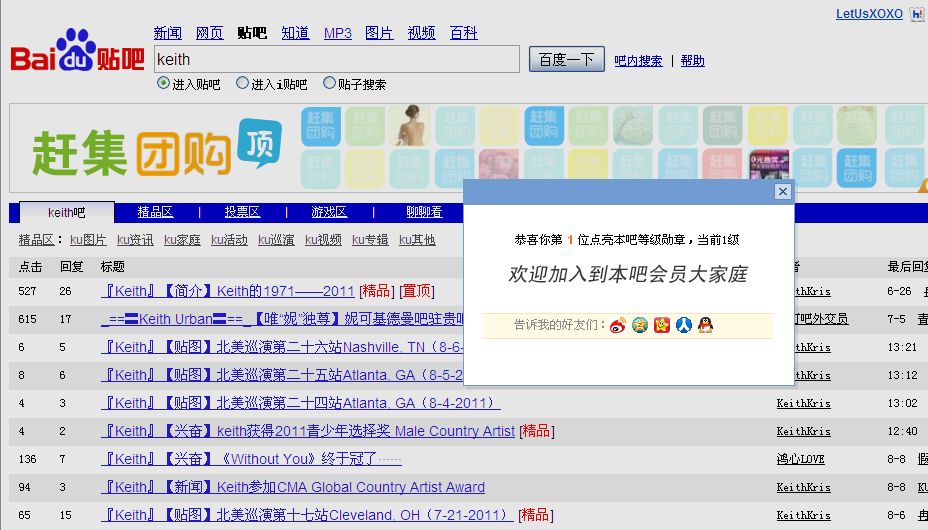928x530 pixels.
Task: Open the ku视频 category link
Action: 323,240
